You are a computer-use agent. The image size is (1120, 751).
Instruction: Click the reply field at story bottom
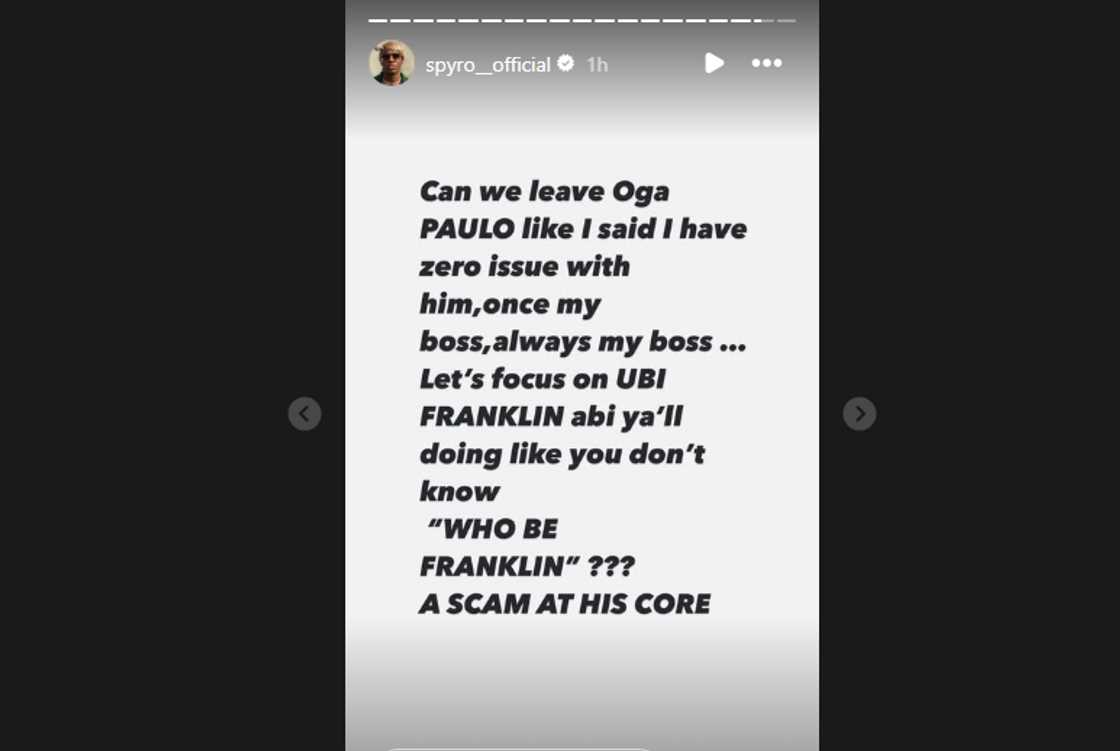point(519,749)
